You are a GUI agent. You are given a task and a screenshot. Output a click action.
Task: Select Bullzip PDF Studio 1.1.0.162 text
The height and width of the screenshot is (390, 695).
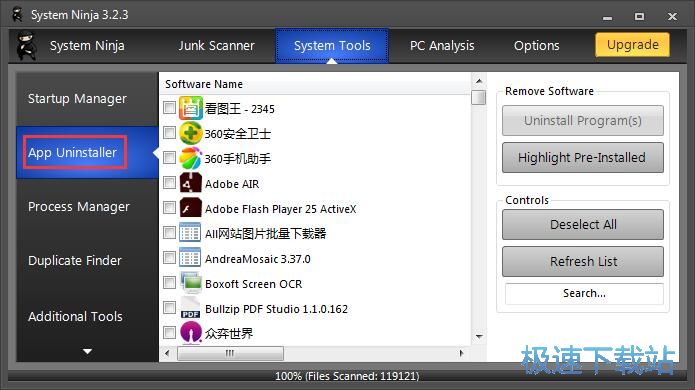(277, 309)
